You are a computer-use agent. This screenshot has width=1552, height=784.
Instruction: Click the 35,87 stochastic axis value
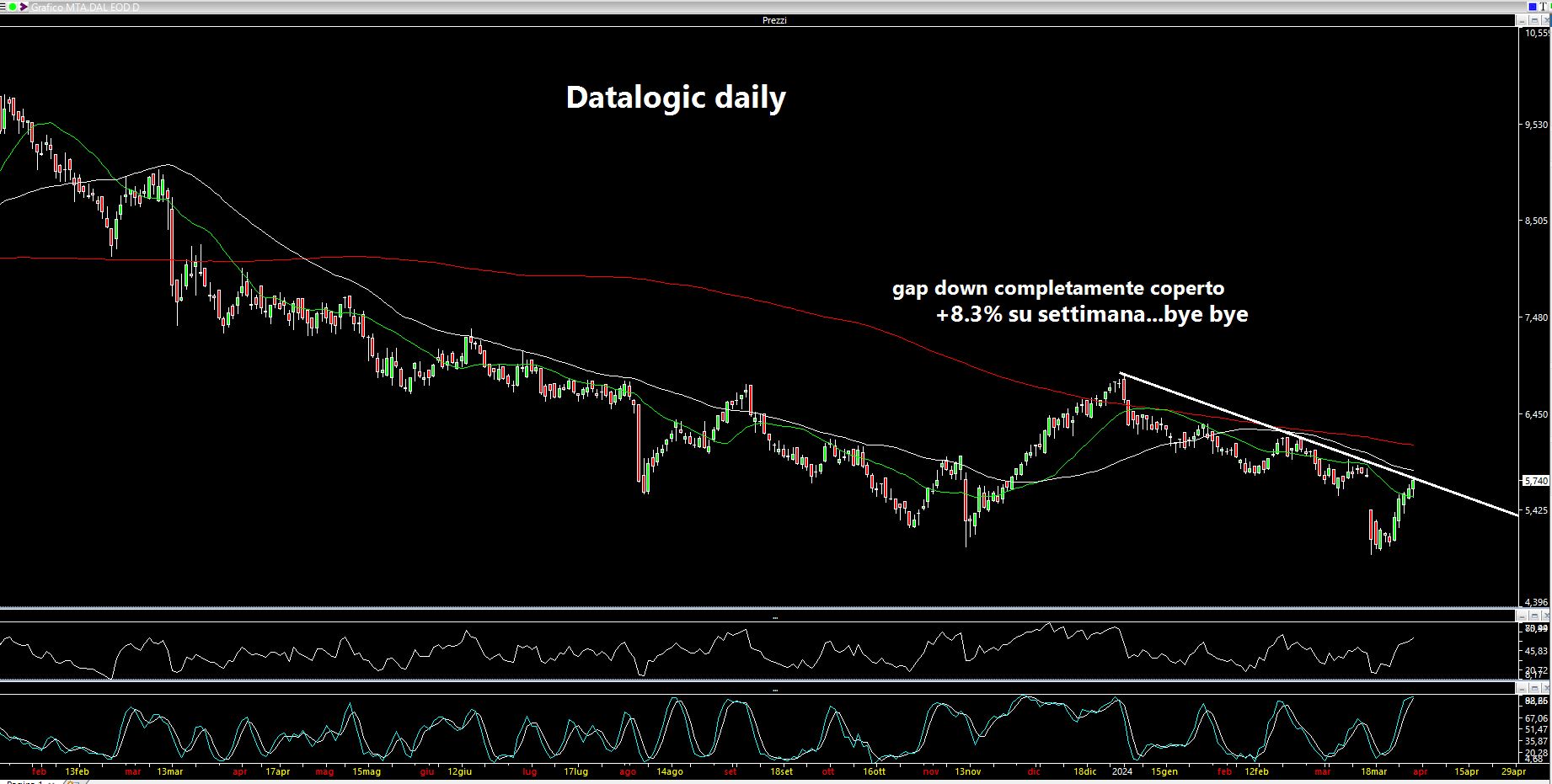tap(1538, 741)
